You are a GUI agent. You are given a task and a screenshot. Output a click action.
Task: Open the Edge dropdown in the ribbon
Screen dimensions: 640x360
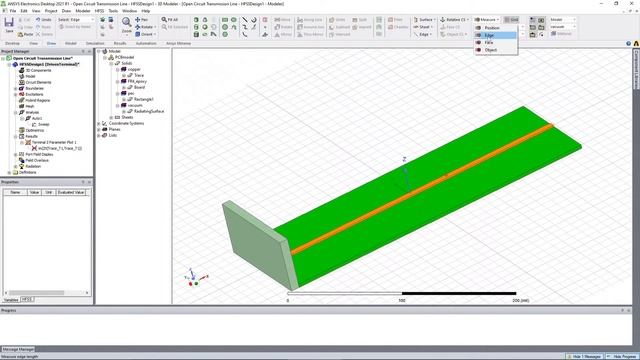coord(422,34)
